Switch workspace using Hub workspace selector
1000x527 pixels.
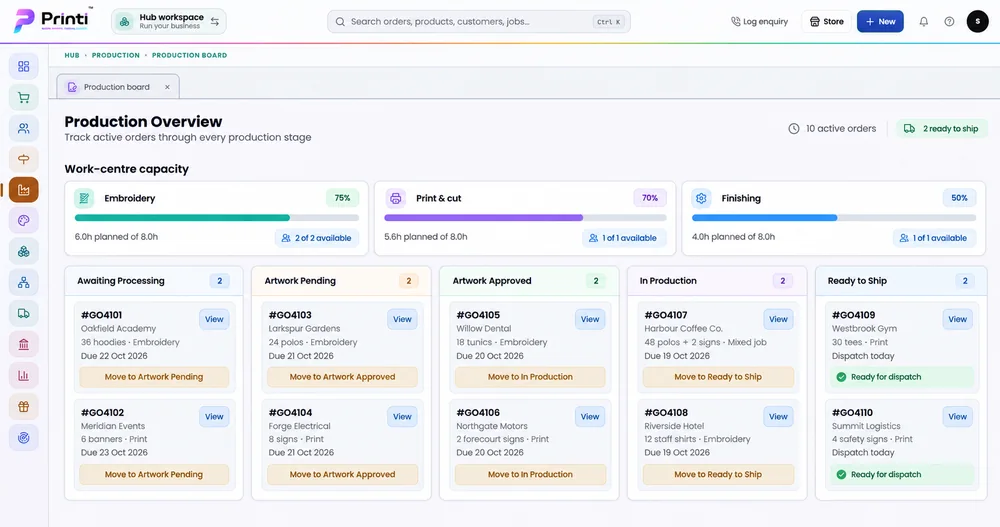(x=168, y=22)
